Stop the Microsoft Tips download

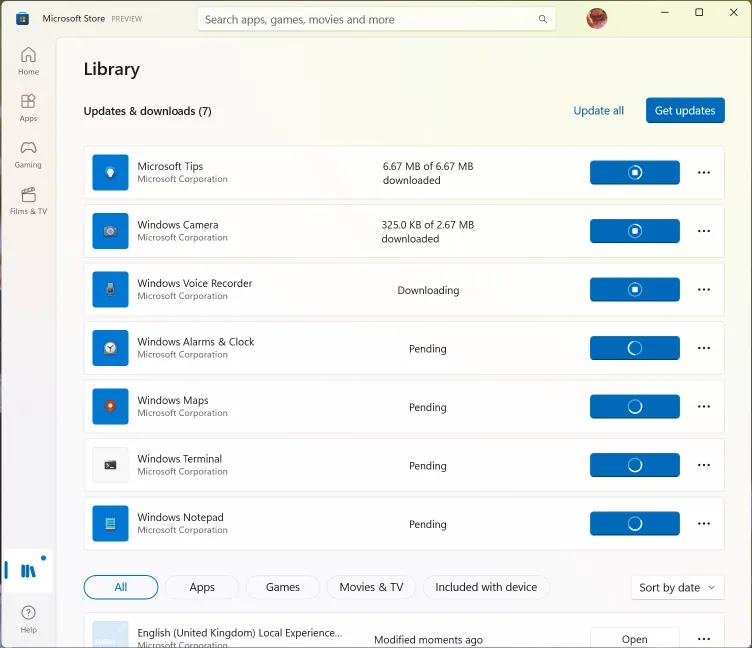coord(634,172)
